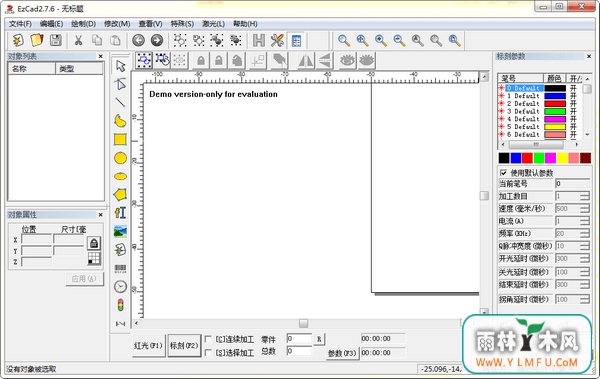Open the 查看(V) menu
The image size is (600, 379).
(x=150, y=24)
